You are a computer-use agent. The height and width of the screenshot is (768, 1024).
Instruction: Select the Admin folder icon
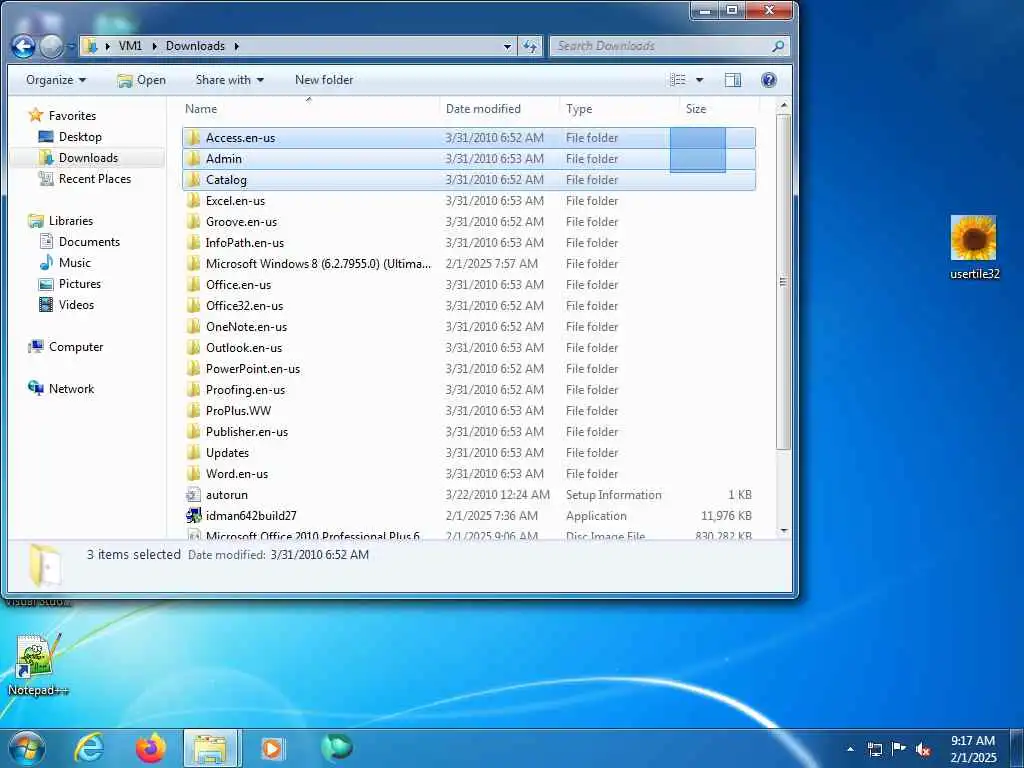(193, 159)
